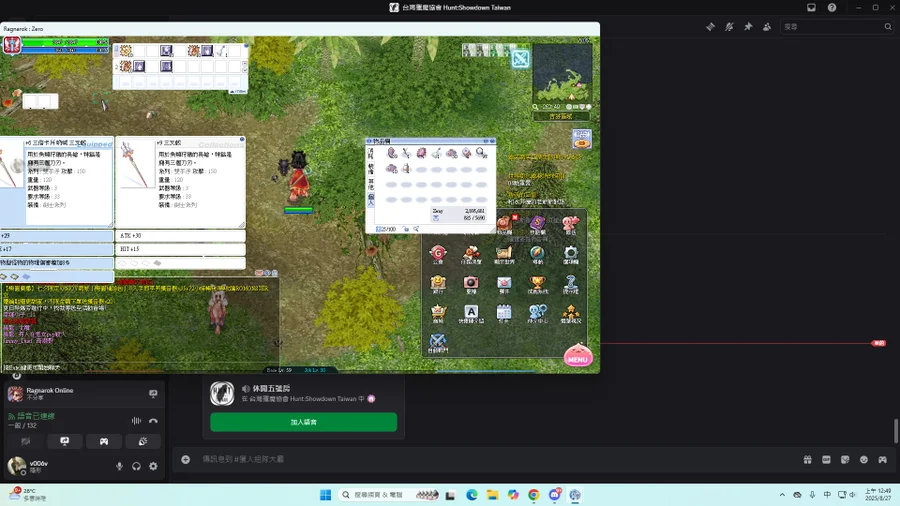
Task: Open the purple S skill book icon
Action: pyautogui.click(x=537, y=223)
